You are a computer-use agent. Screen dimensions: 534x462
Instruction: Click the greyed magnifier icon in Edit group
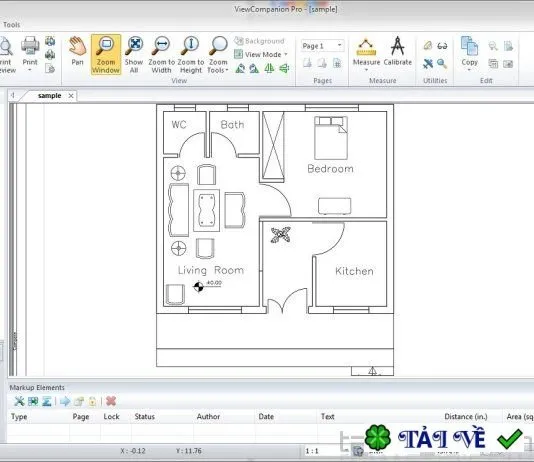(493, 46)
